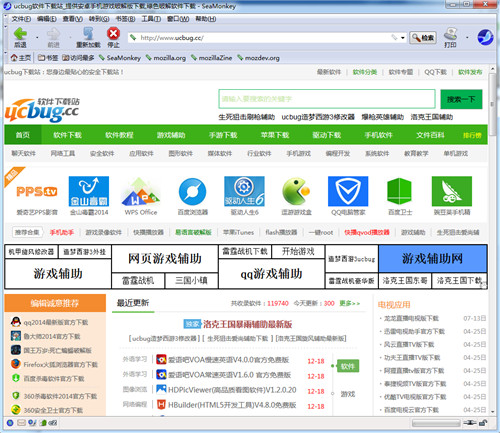Select the 手游下载 navigation tab
The width and height of the screenshot is (500, 433).
point(223,135)
